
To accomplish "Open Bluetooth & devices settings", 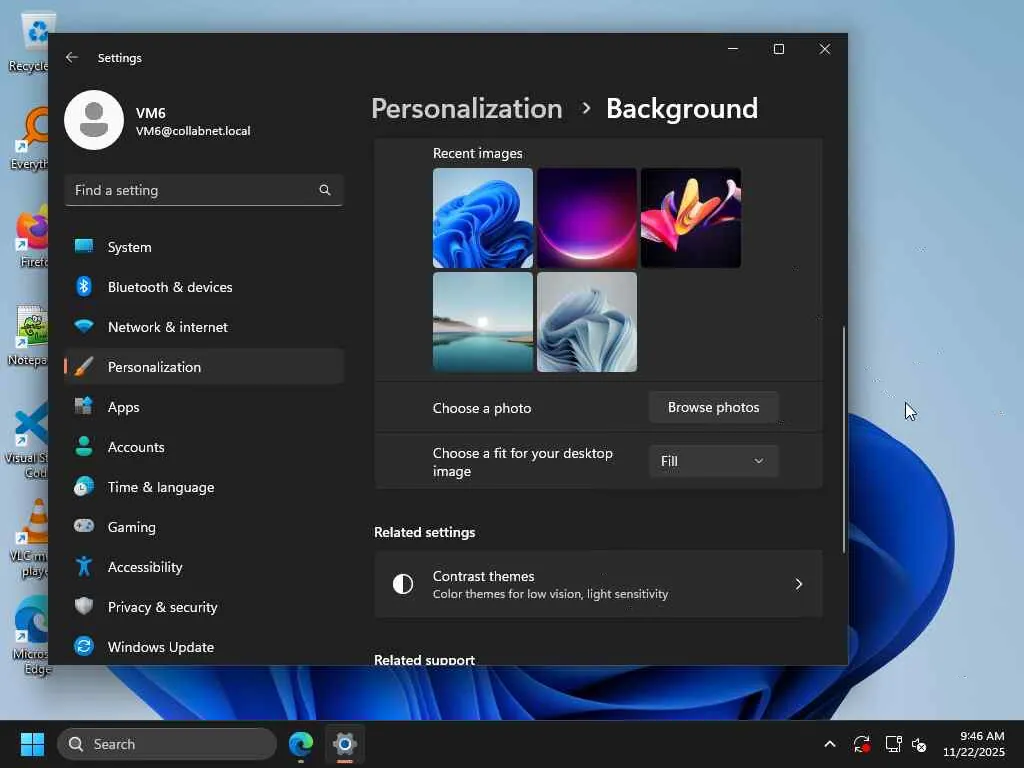I will pyautogui.click(x=170, y=287).
